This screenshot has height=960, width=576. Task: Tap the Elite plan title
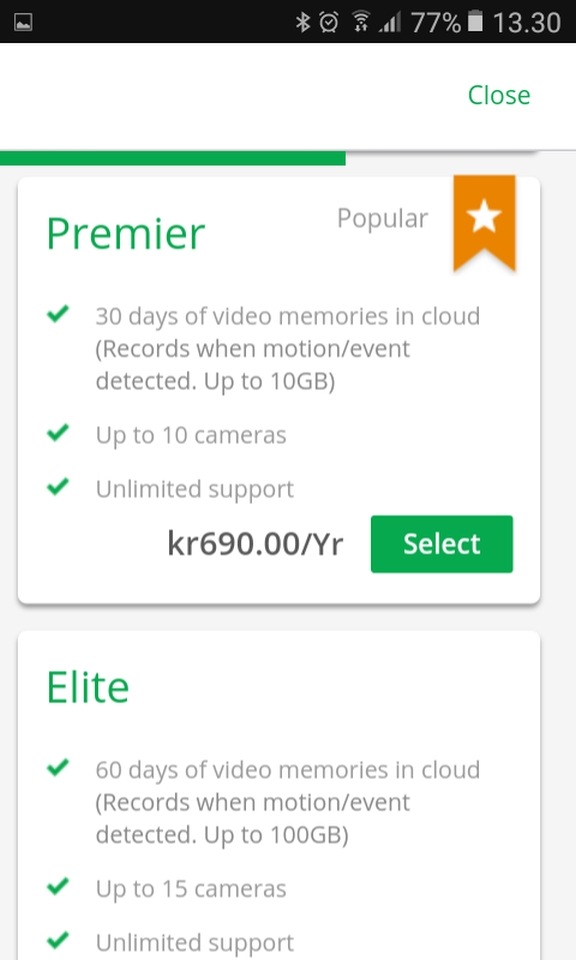[x=88, y=688]
